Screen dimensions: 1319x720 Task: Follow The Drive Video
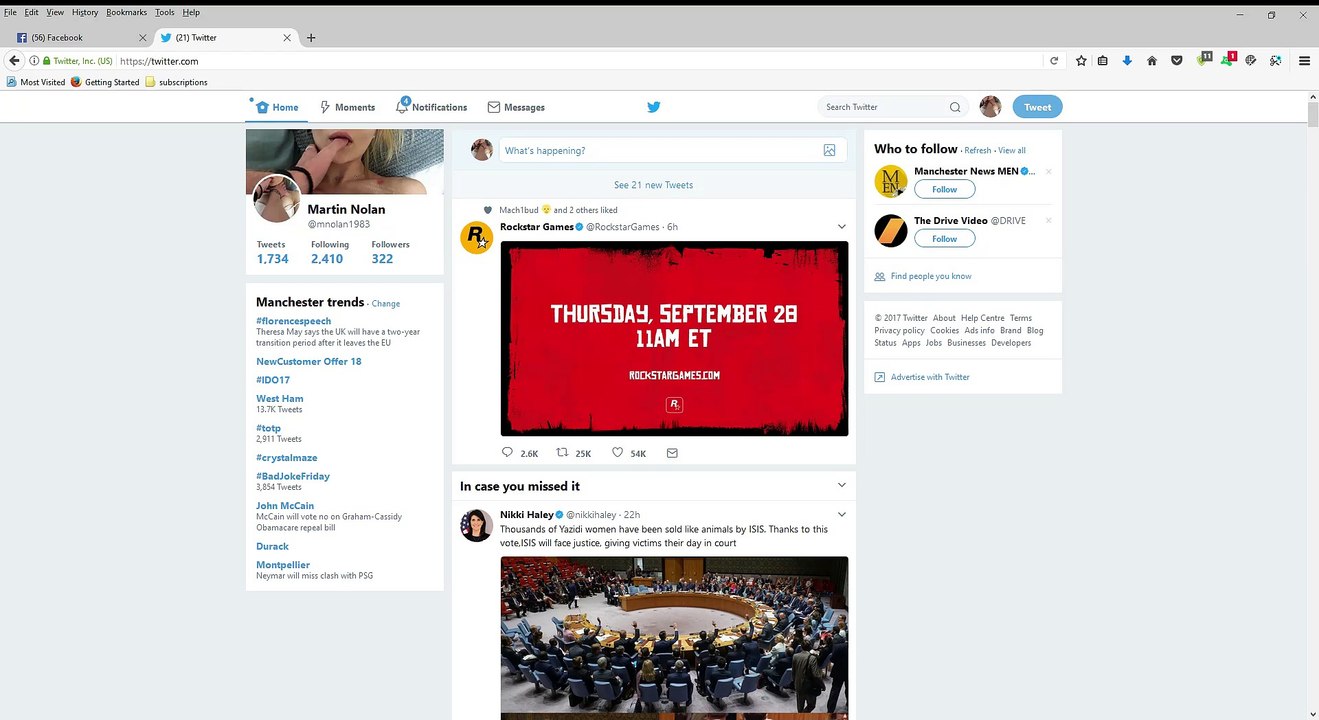click(944, 239)
